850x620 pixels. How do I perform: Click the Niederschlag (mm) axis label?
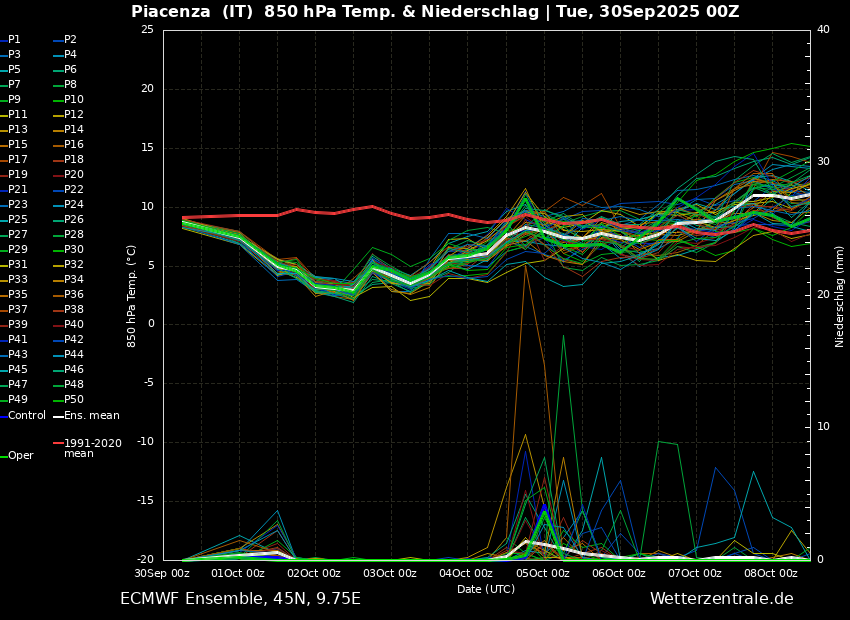(x=840, y=296)
